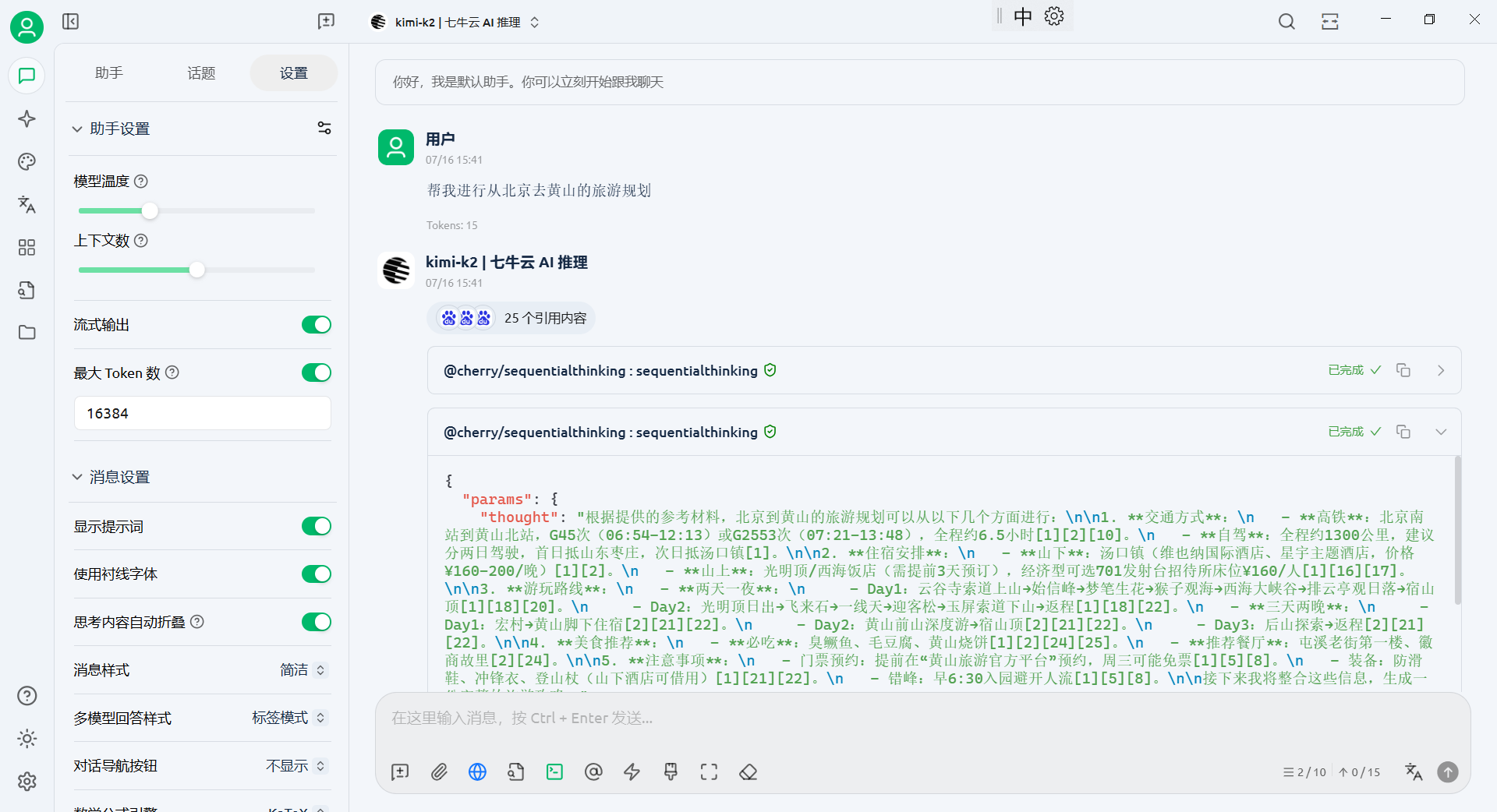Open the search magnifier icon
The height and width of the screenshot is (812, 1497).
point(1286,22)
